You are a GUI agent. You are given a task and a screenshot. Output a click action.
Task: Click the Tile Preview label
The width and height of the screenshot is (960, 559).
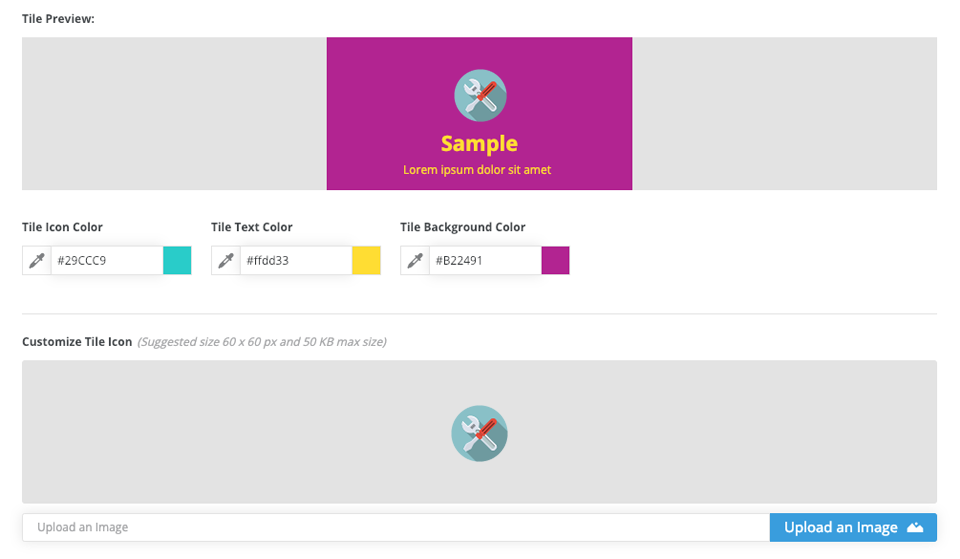point(58,19)
